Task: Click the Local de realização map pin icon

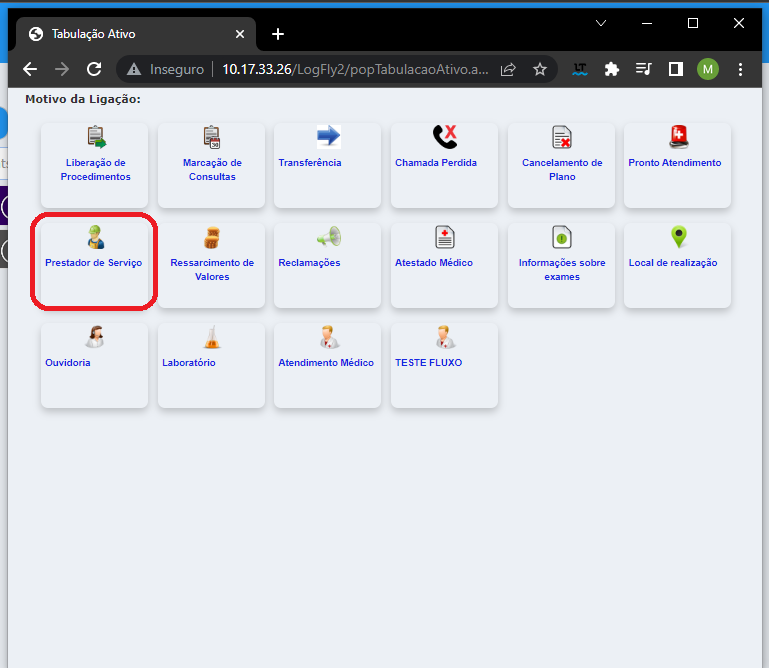Action: (x=679, y=237)
